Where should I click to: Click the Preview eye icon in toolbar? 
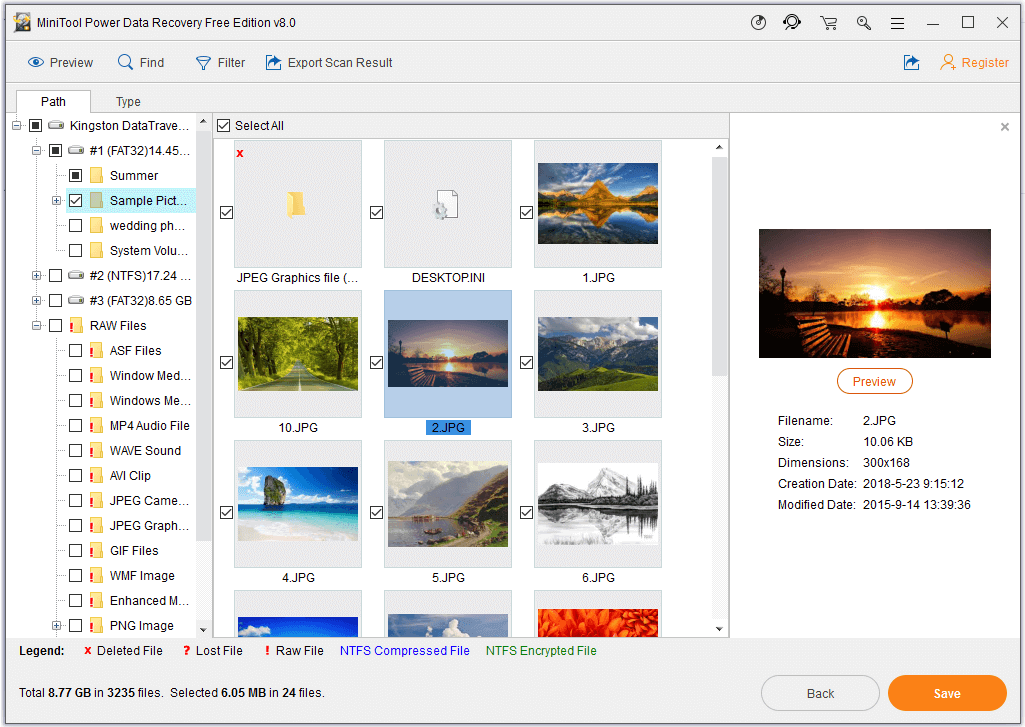tap(36, 63)
